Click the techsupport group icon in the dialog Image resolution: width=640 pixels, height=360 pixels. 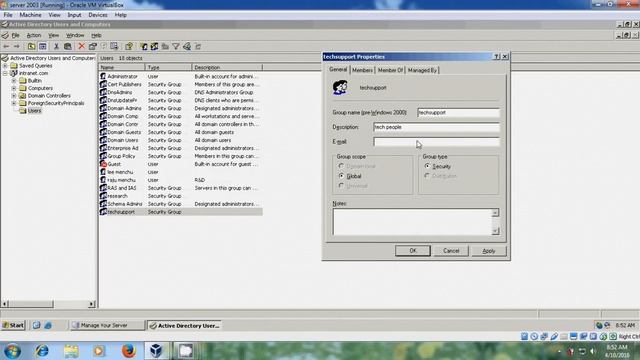pyautogui.click(x=340, y=88)
